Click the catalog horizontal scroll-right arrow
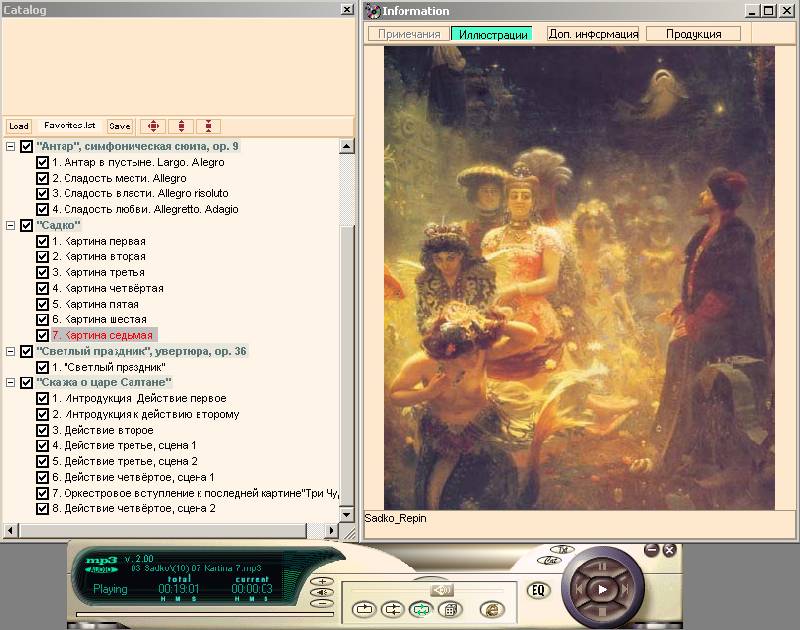This screenshot has width=800, height=630. coord(331,531)
